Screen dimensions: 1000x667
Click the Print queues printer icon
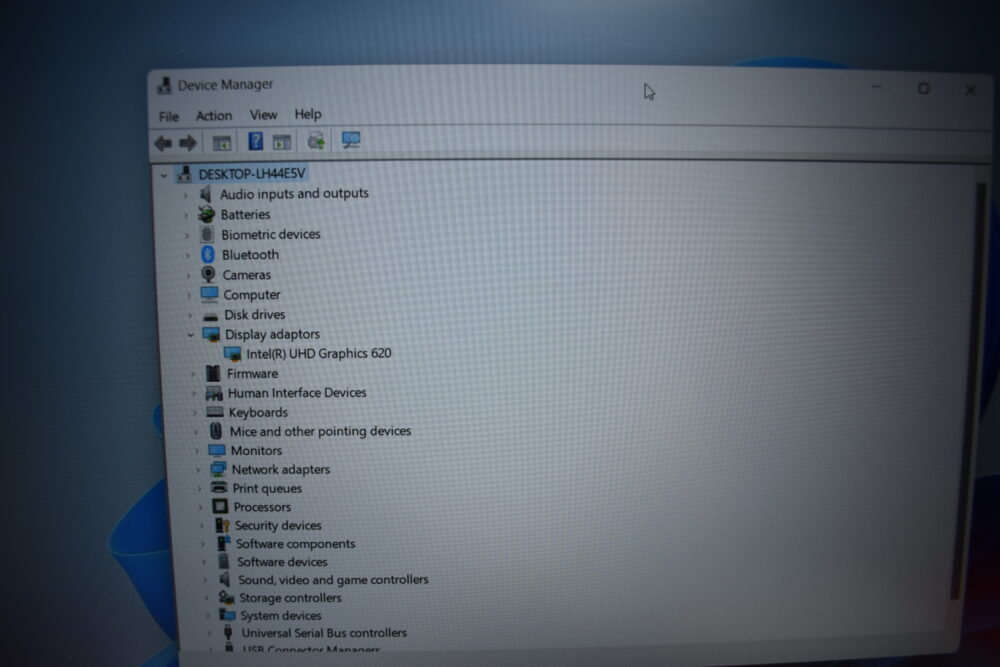click(x=219, y=488)
